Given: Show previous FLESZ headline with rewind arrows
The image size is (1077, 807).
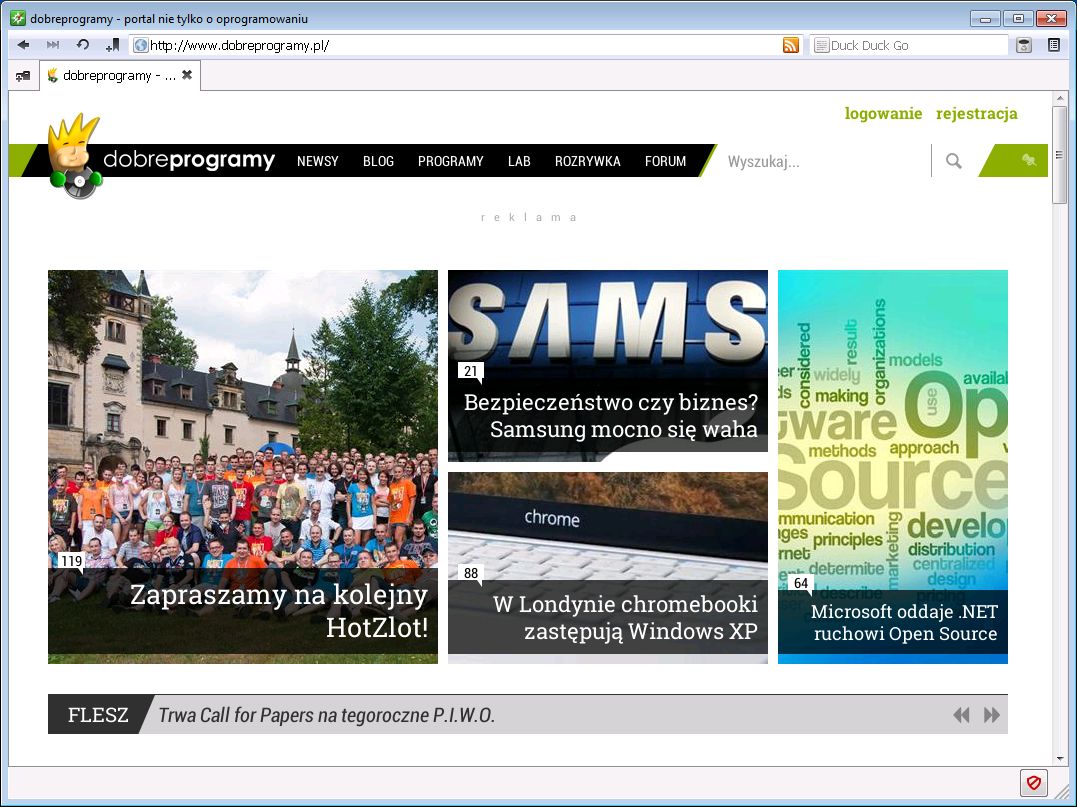Looking at the screenshot, I should coord(961,715).
